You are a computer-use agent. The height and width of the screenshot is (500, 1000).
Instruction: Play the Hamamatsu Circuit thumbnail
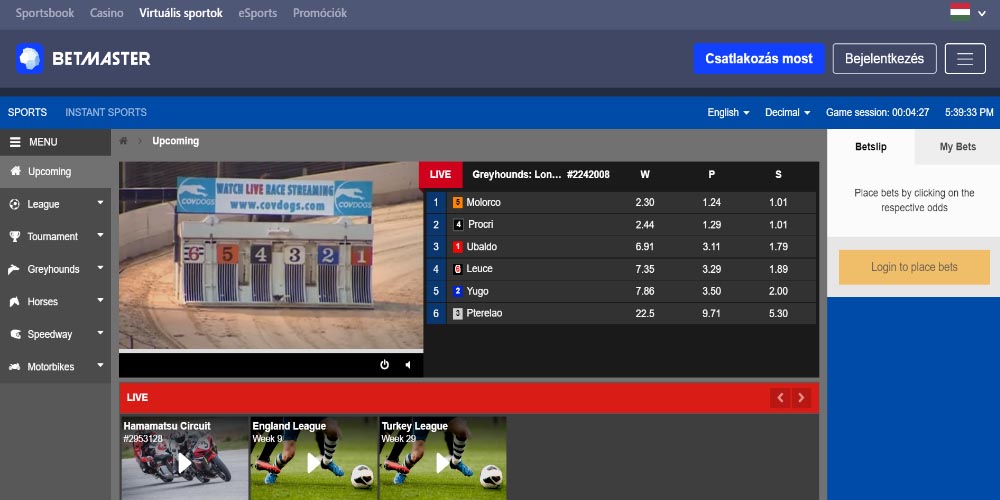184,462
